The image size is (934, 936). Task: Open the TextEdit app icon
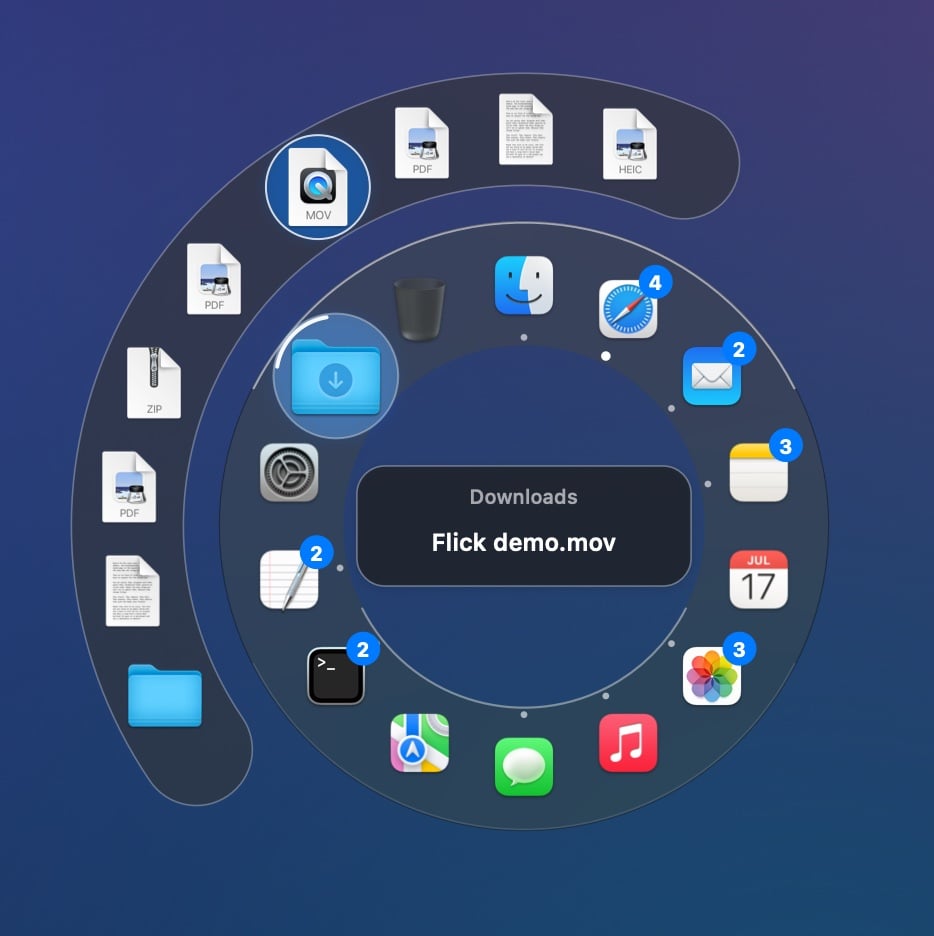pos(289,580)
